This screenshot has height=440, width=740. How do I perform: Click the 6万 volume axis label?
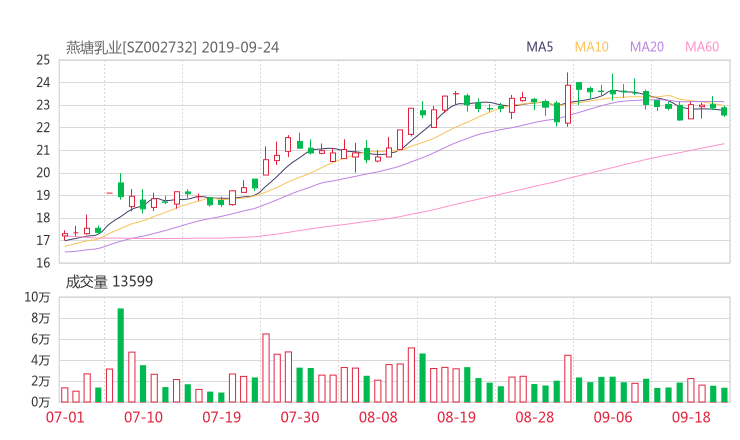pyautogui.click(x=41, y=339)
